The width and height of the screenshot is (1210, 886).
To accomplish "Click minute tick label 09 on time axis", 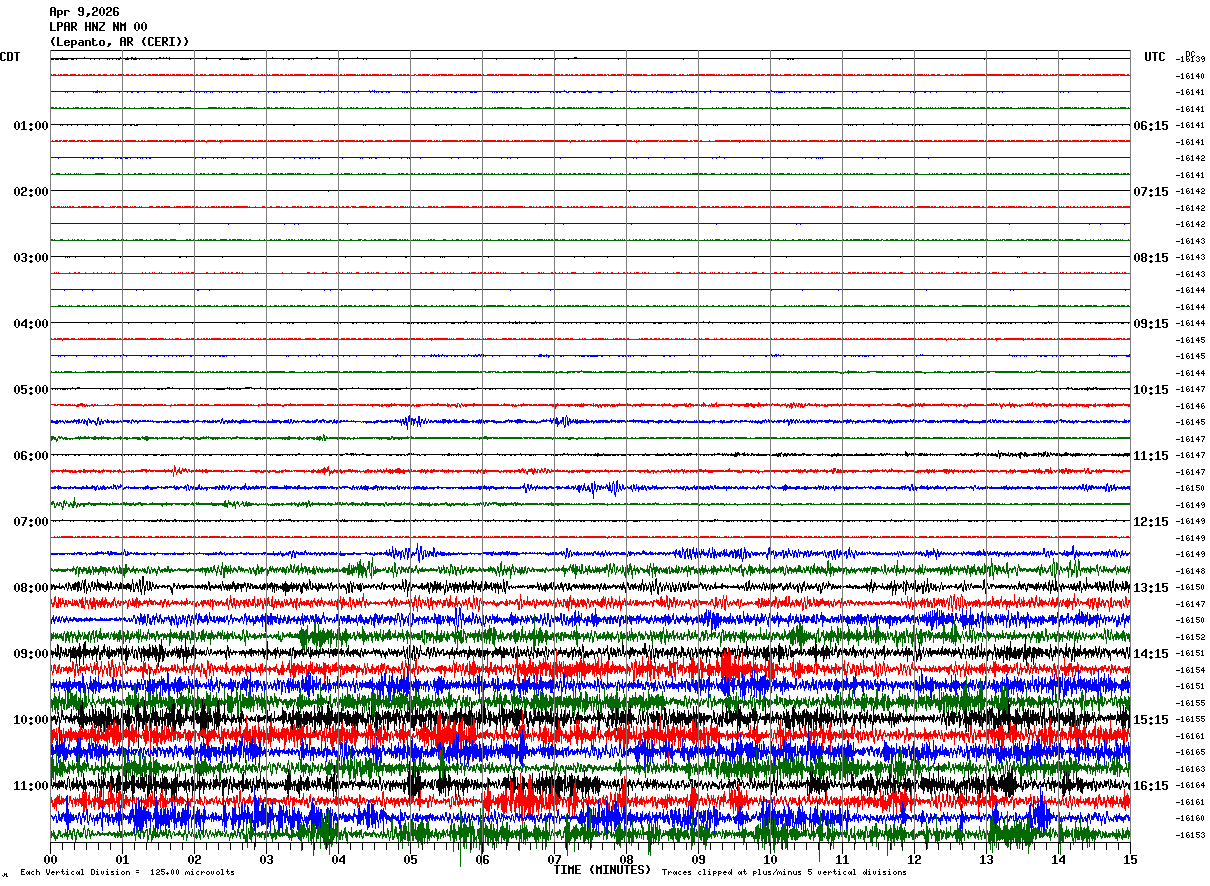I will point(699,859).
